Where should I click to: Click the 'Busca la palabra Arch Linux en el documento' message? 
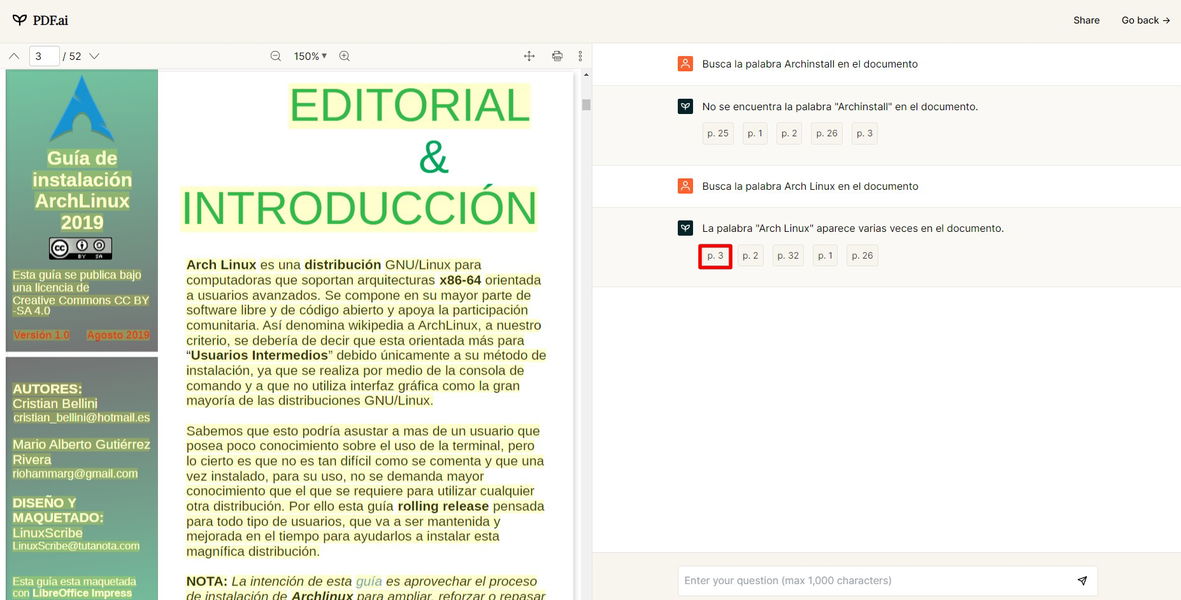coord(810,186)
